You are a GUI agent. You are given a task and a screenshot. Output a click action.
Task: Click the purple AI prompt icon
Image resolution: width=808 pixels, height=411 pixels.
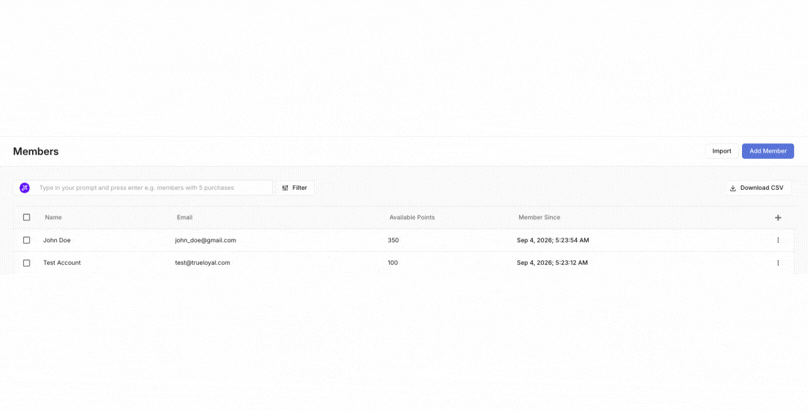(x=25, y=188)
